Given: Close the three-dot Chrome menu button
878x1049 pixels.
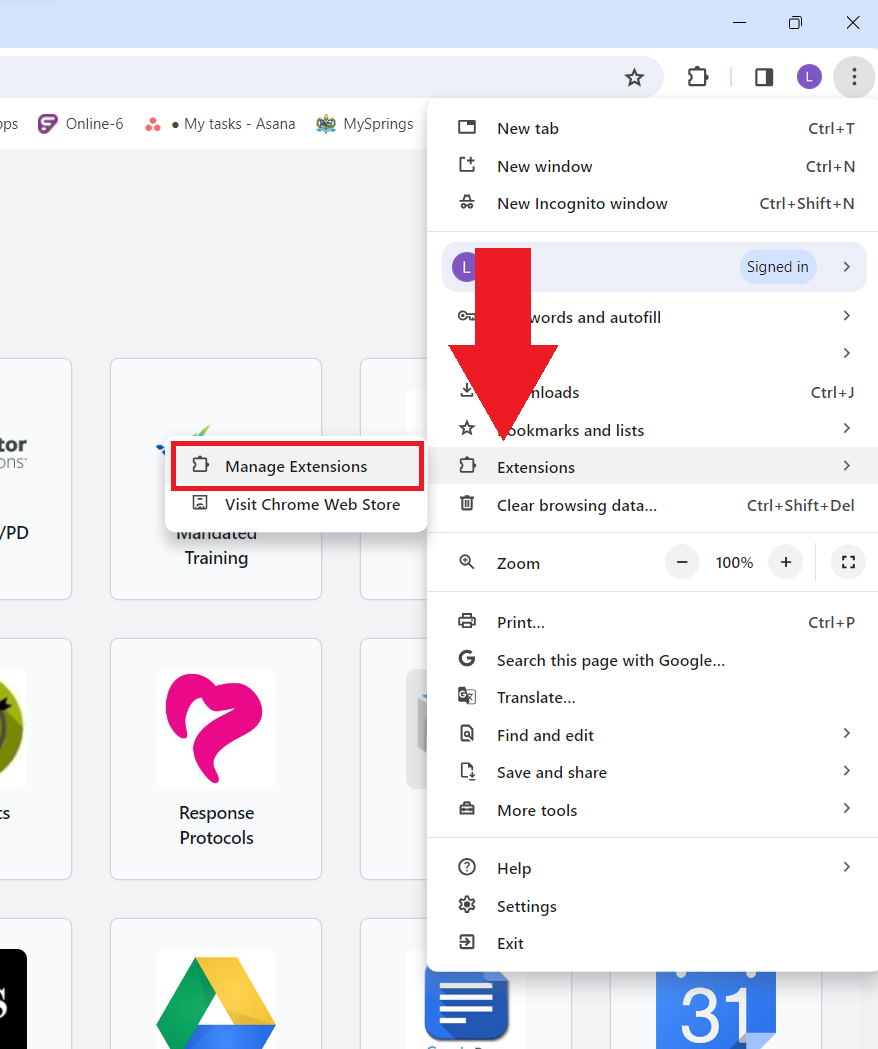Looking at the screenshot, I should click(x=853, y=77).
